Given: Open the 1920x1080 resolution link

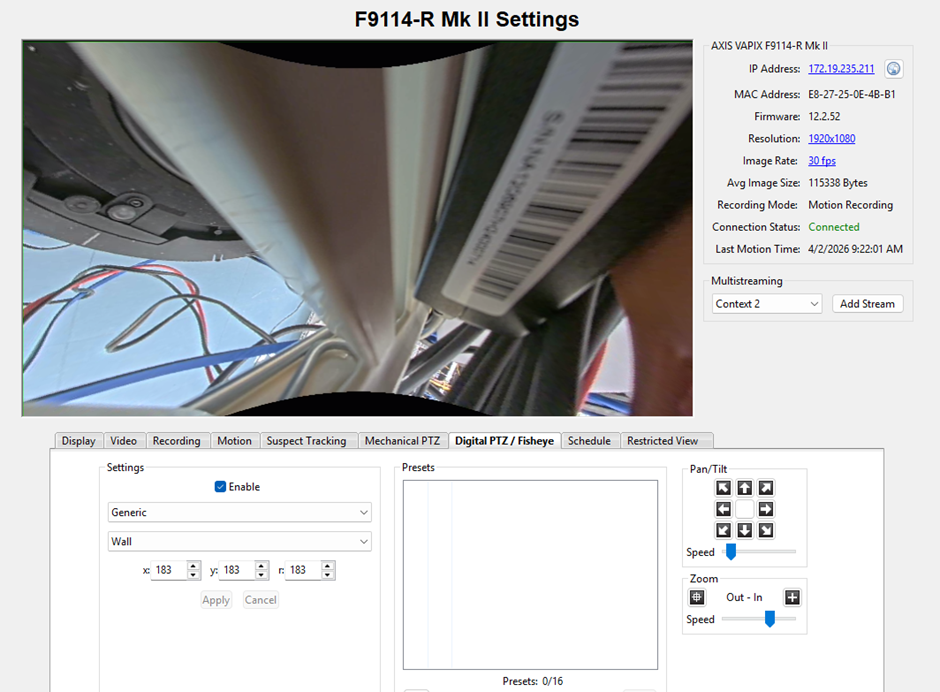Looking at the screenshot, I should pos(831,139).
